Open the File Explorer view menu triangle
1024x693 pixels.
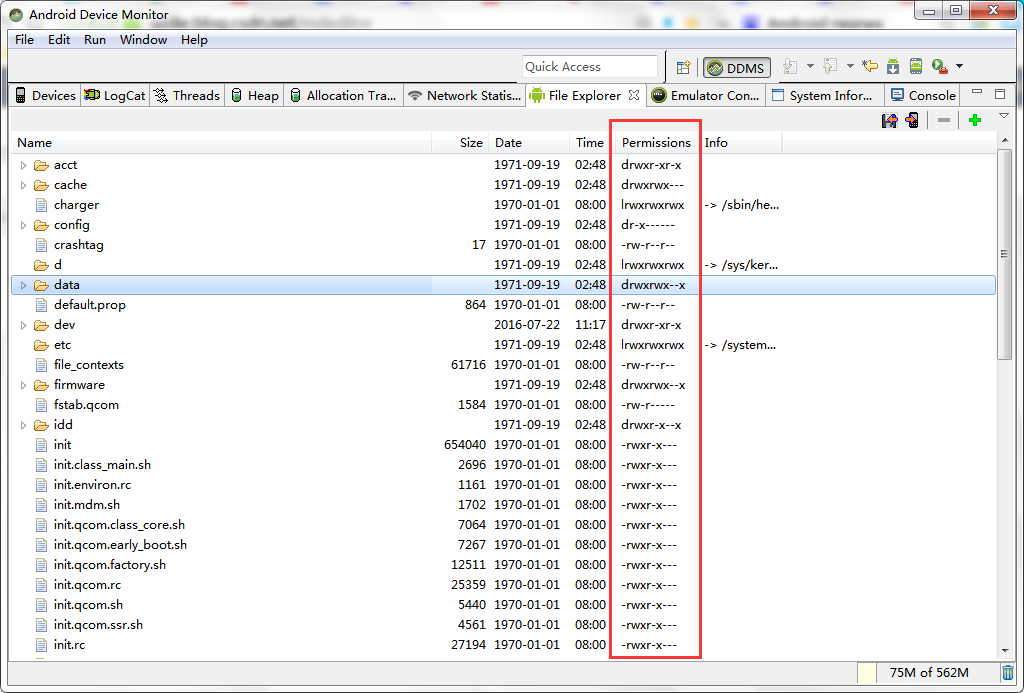coord(1004,116)
